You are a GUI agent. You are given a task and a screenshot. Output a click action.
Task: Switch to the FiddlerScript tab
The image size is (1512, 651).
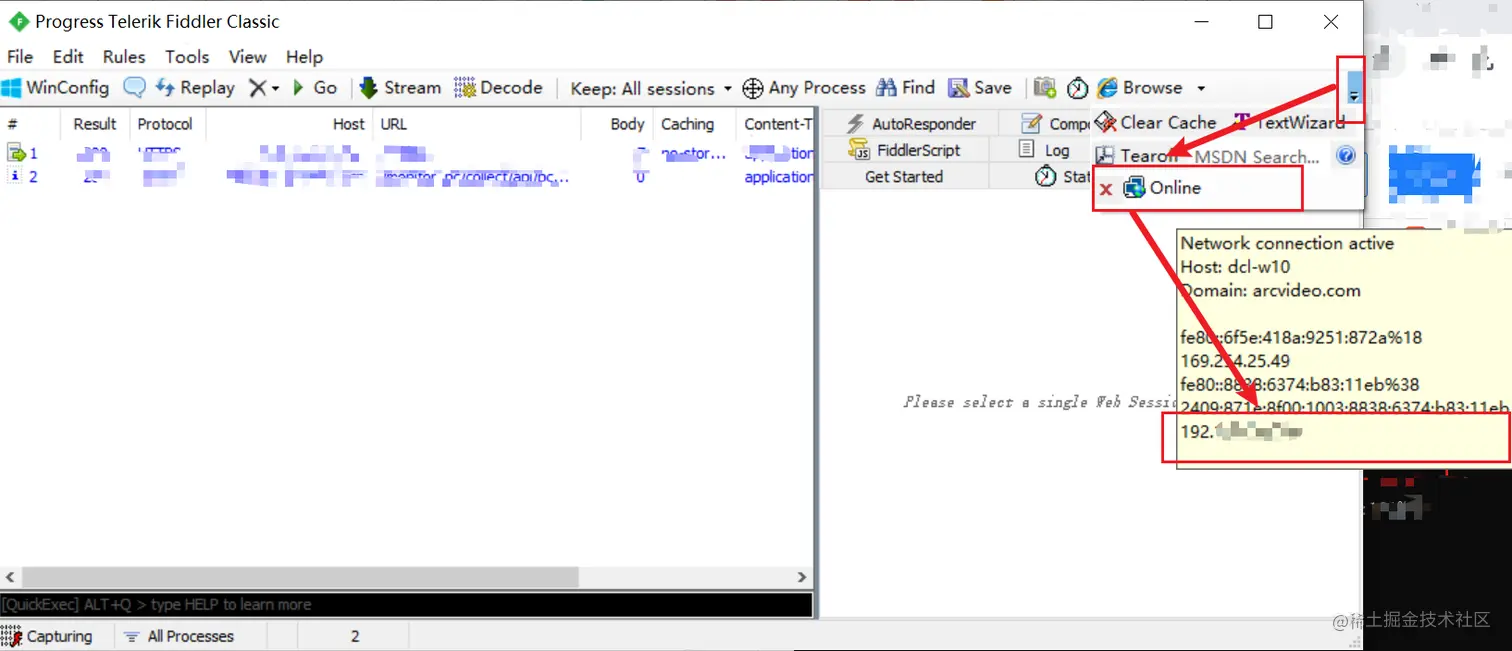click(x=904, y=150)
